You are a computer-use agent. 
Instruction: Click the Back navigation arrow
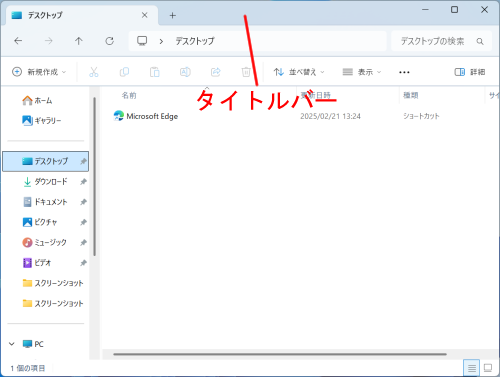click(x=18, y=41)
